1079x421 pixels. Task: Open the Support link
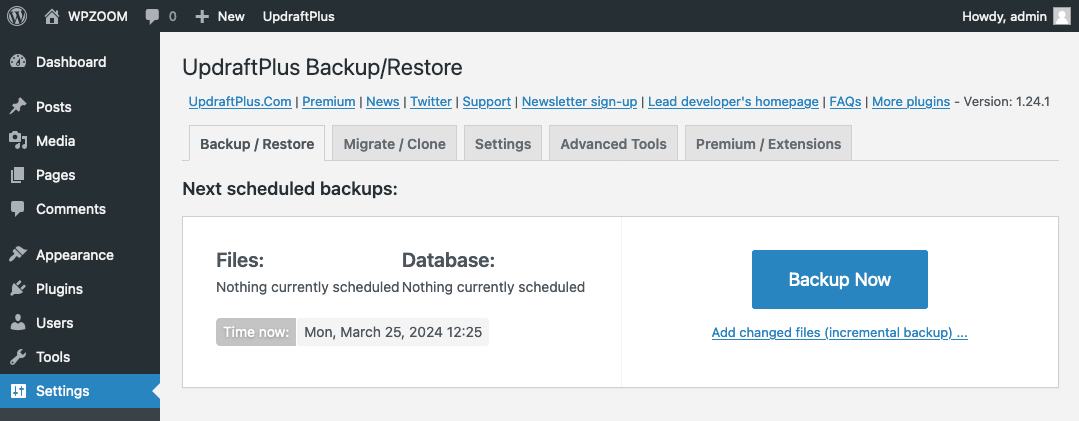487,102
